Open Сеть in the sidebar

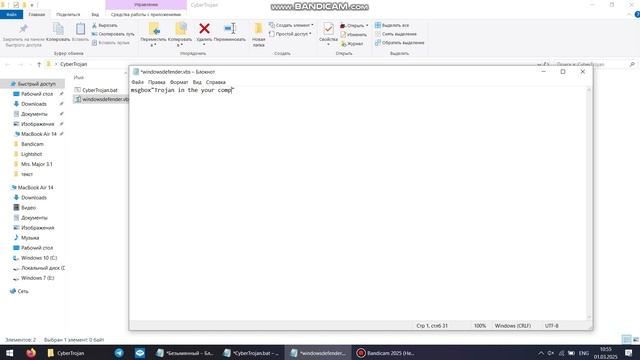pyautogui.click(x=23, y=291)
